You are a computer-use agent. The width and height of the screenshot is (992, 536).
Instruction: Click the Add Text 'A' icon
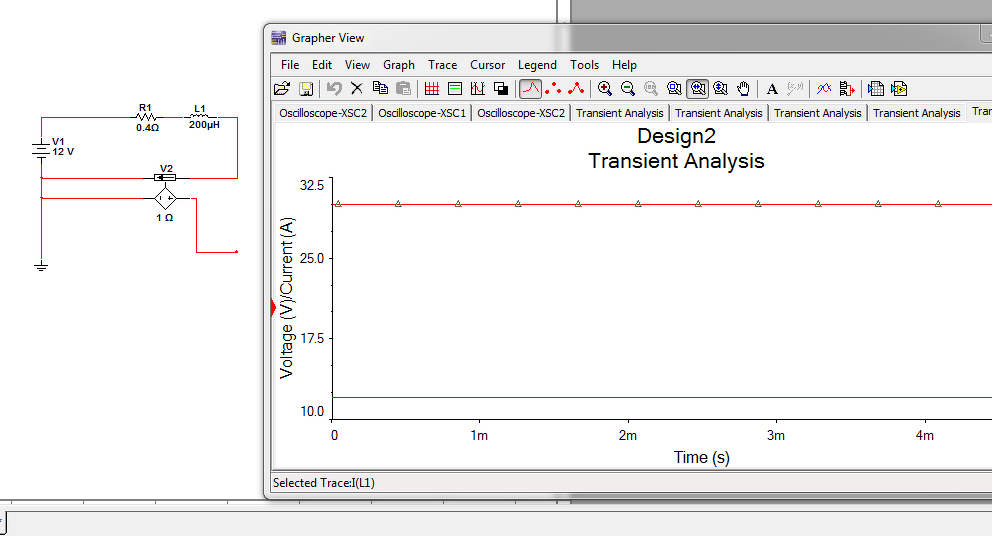[772, 89]
